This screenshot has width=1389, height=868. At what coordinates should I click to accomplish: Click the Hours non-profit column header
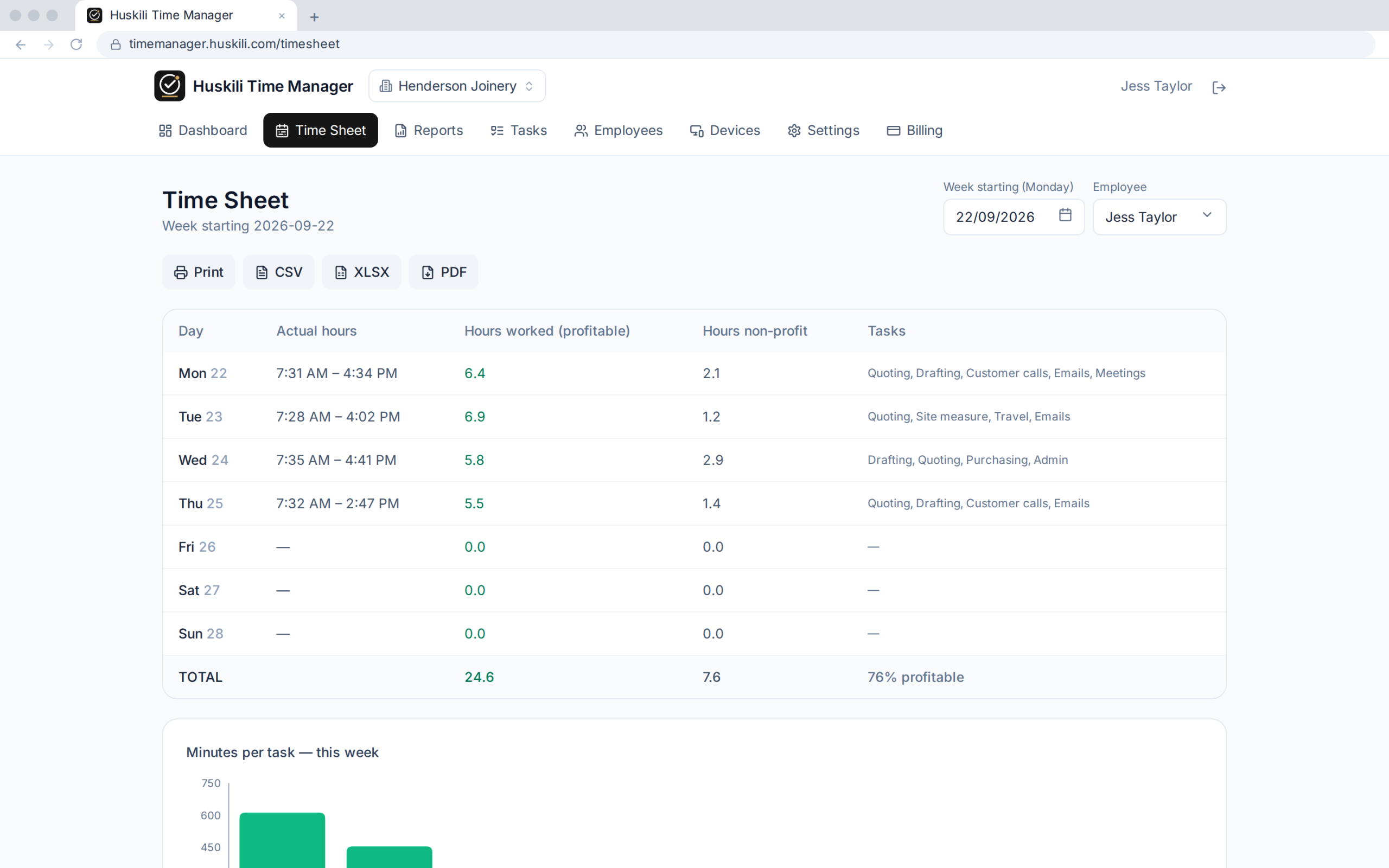click(x=755, y=331)
